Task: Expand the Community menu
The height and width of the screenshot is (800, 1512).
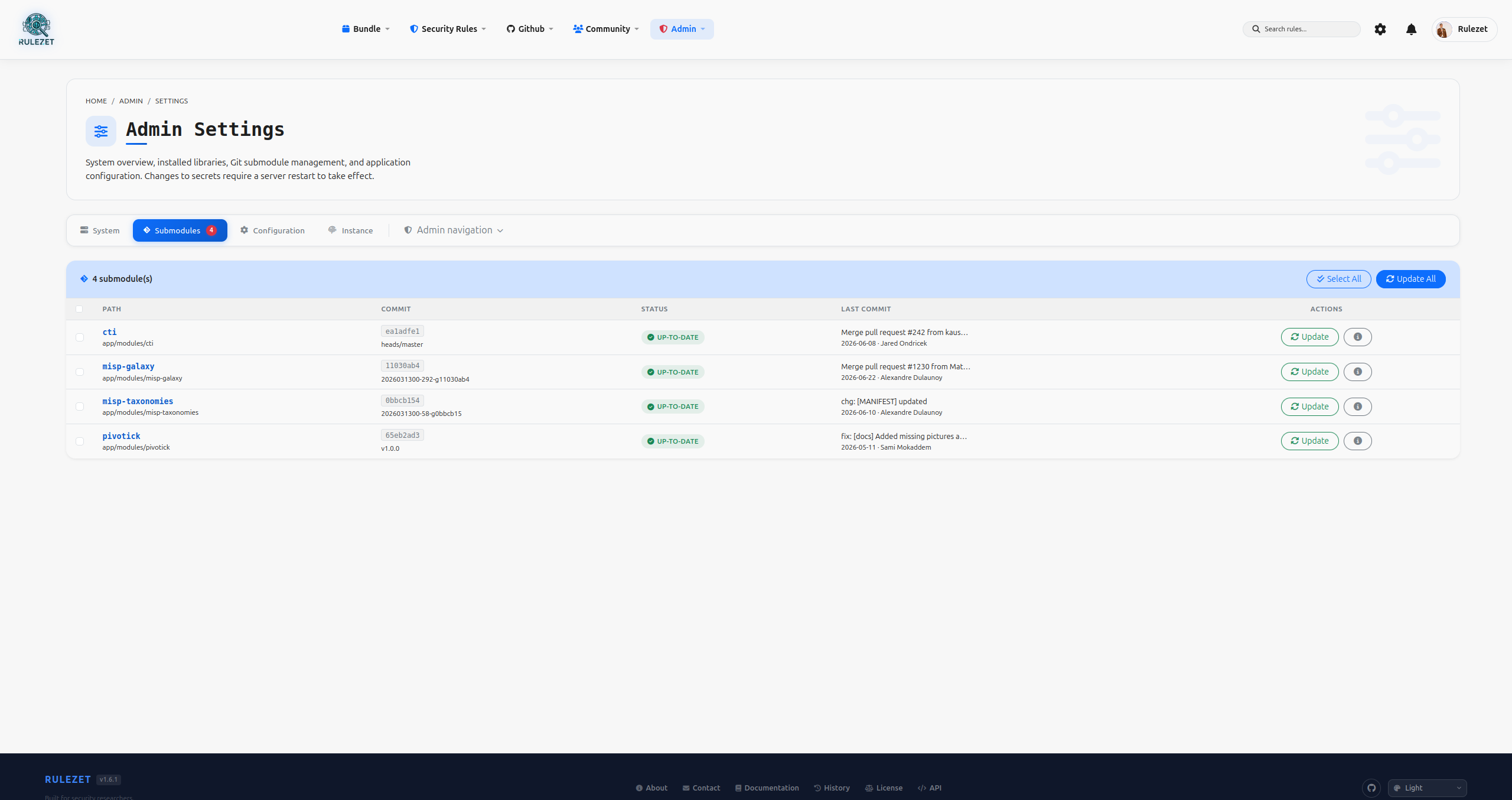Action: 606,29
